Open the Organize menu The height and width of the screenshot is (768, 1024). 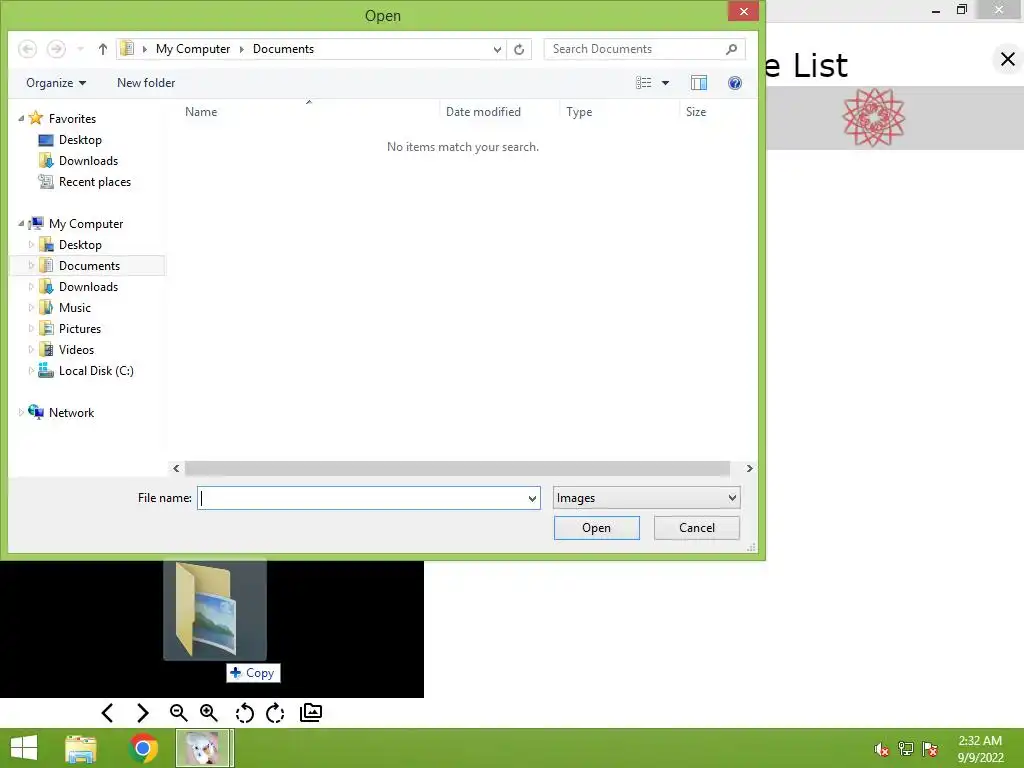pos(56,83)
